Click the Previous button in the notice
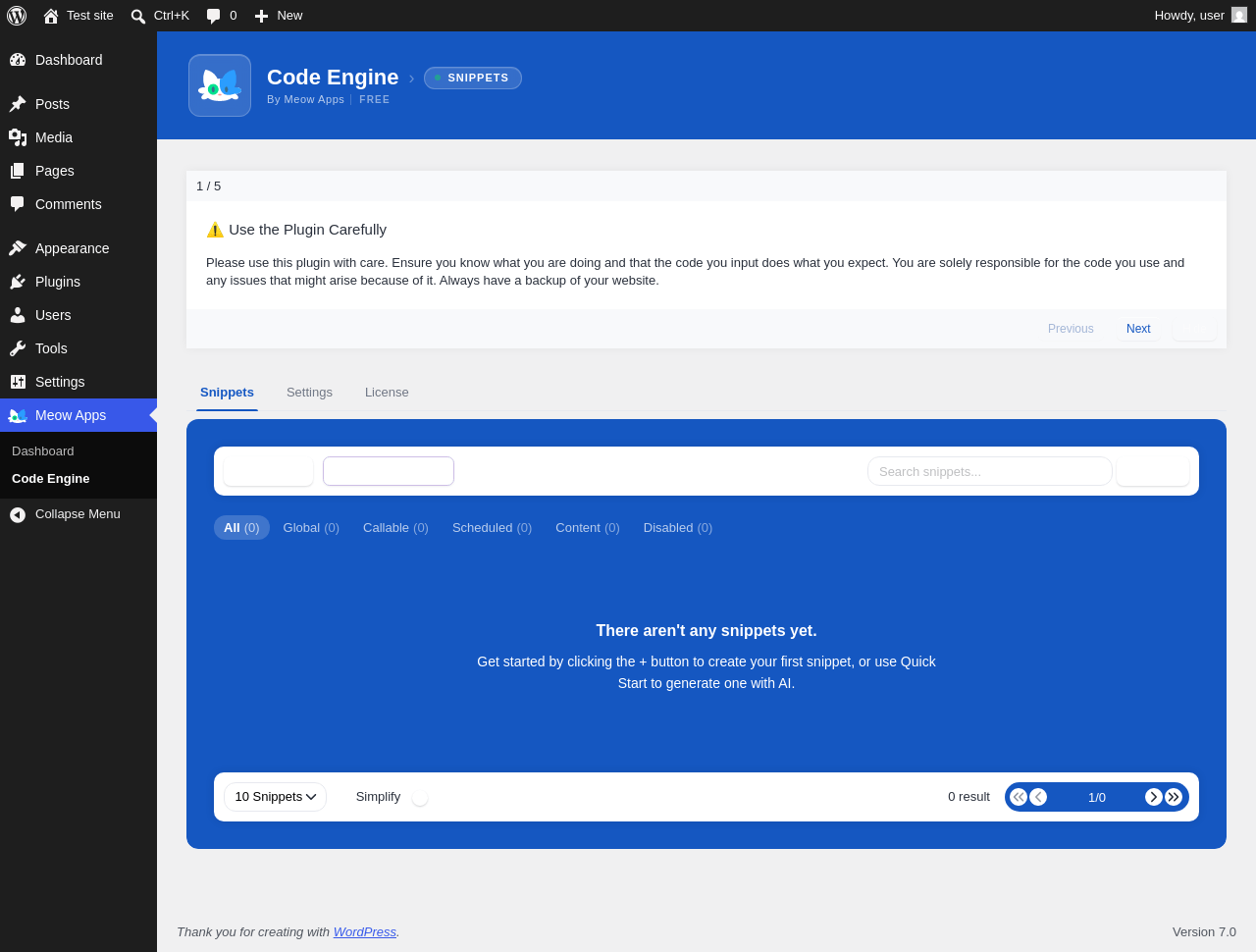Image resolution: width=1256 pixels, height=952 pixels. tap(1071, 329)
